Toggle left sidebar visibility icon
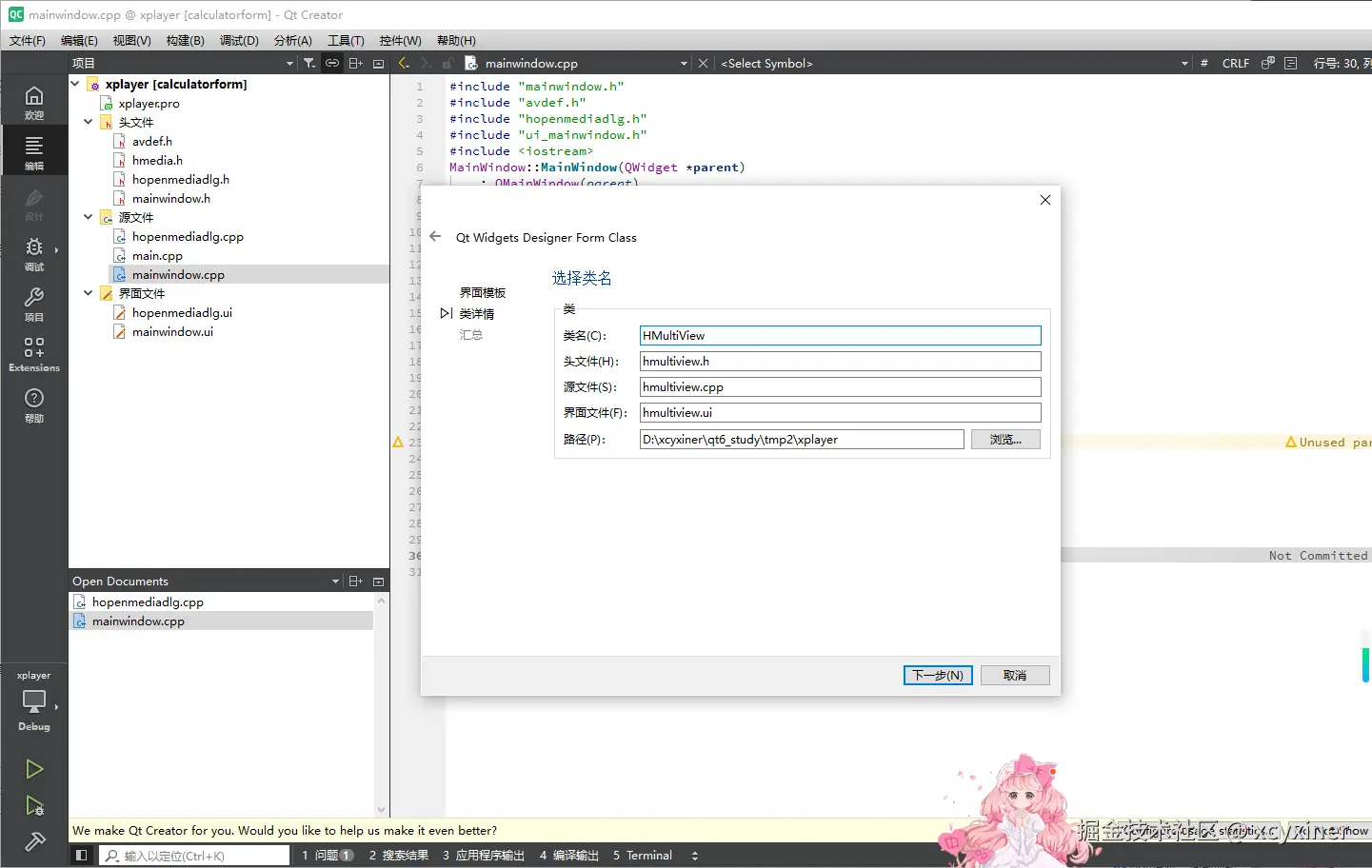 [82, 855]
